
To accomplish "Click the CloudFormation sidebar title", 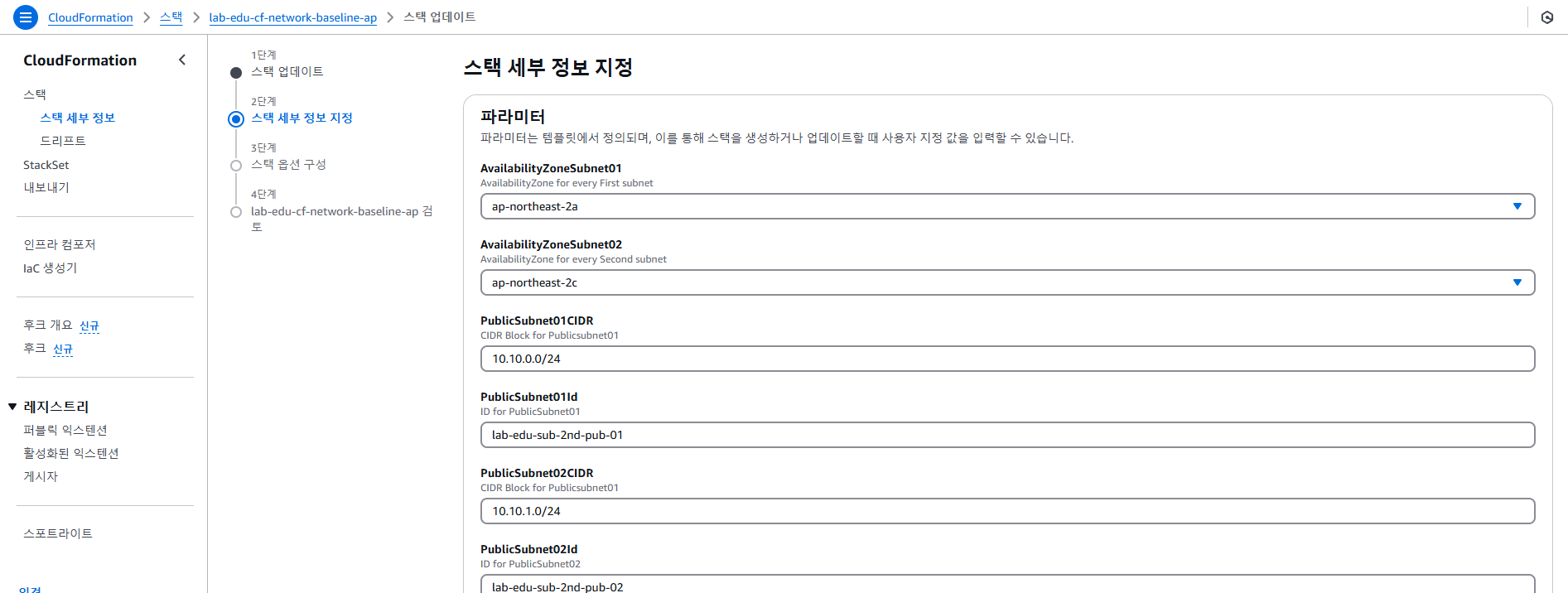I will (80, 60).
